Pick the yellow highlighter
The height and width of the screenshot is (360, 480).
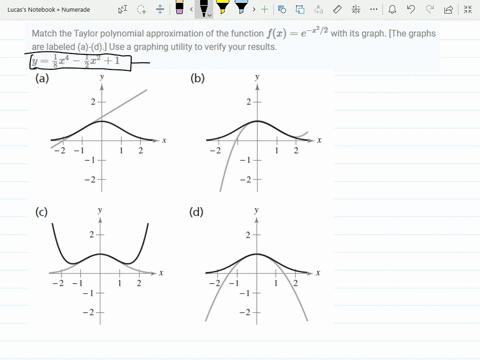tap(222, 7)
